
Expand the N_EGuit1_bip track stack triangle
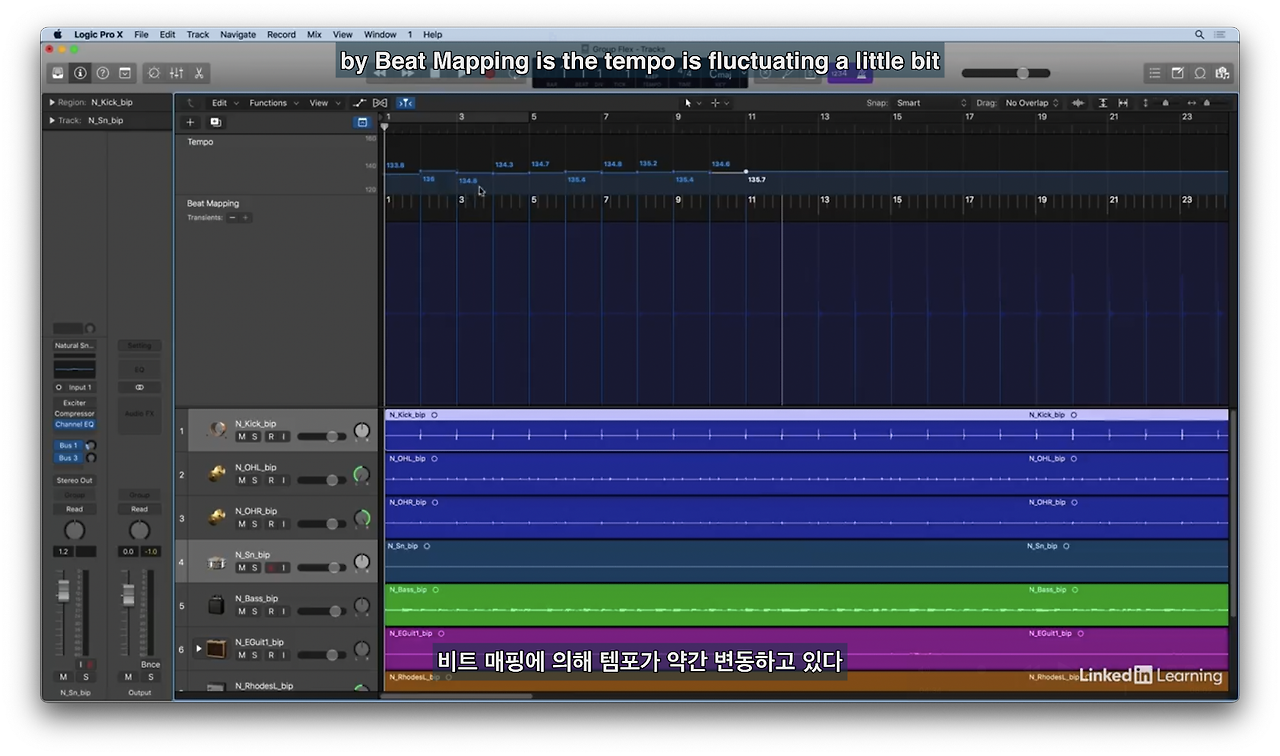(x=198, y=648)
